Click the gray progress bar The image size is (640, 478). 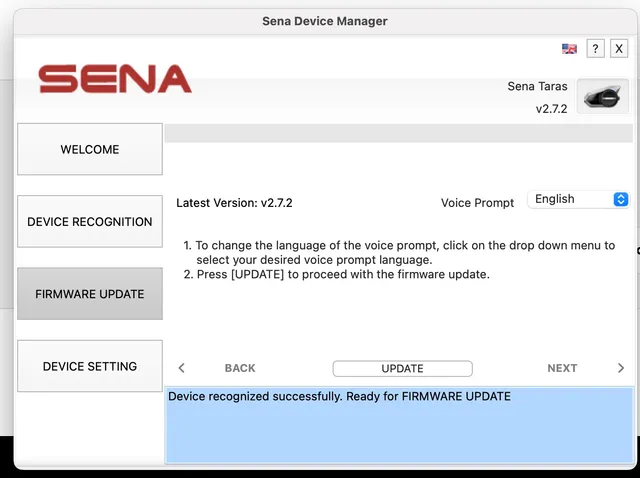[399, 133]
